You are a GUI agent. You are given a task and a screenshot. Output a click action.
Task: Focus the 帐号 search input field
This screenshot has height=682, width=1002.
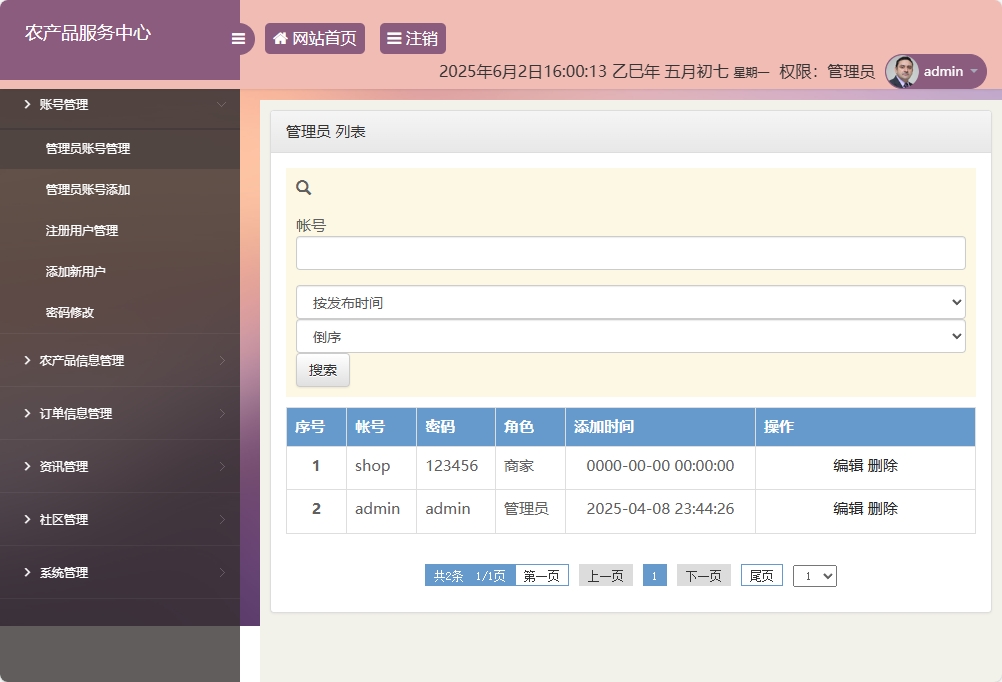(630, 253)
